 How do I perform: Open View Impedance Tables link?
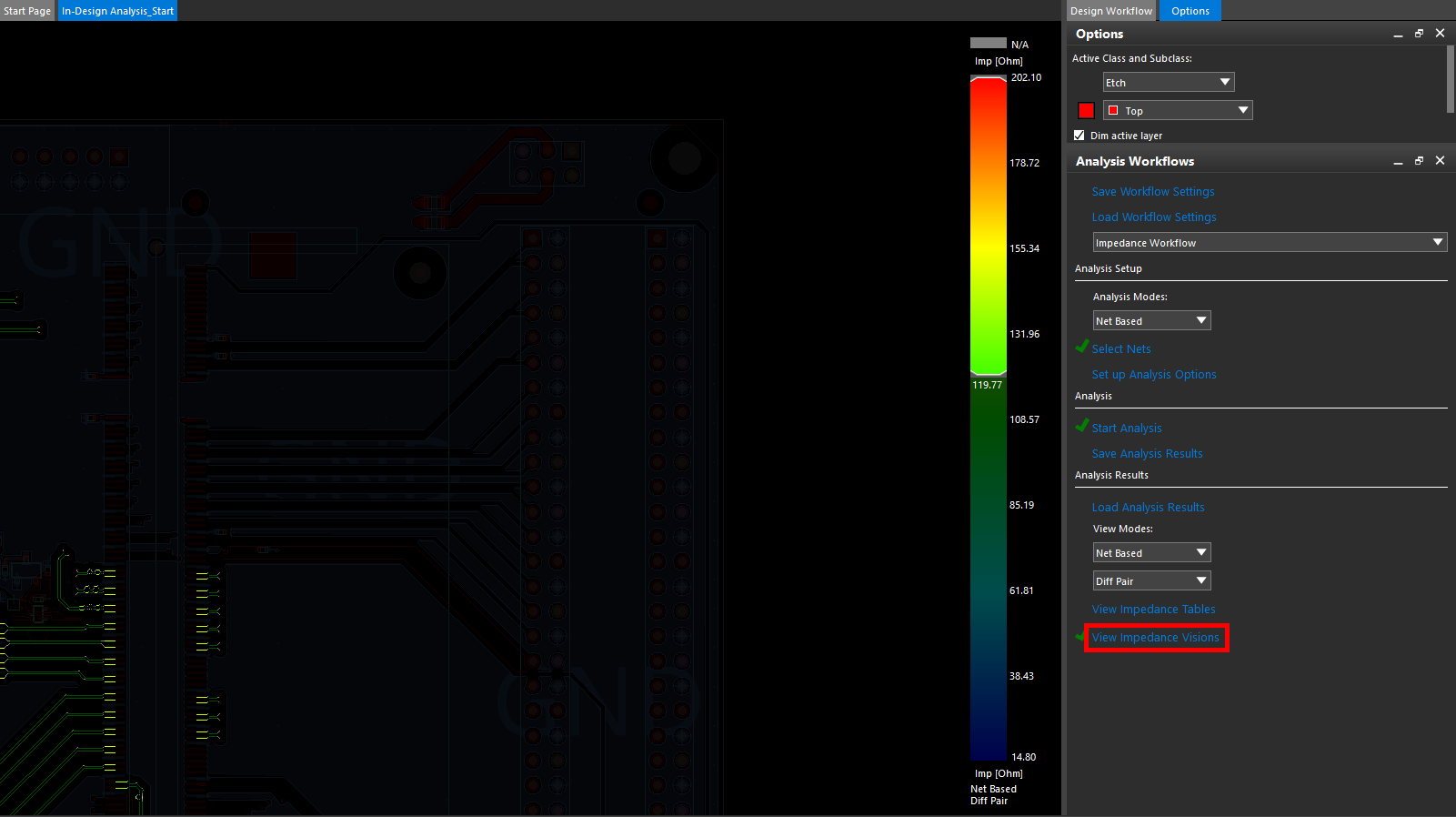[x=1153, y=610]
